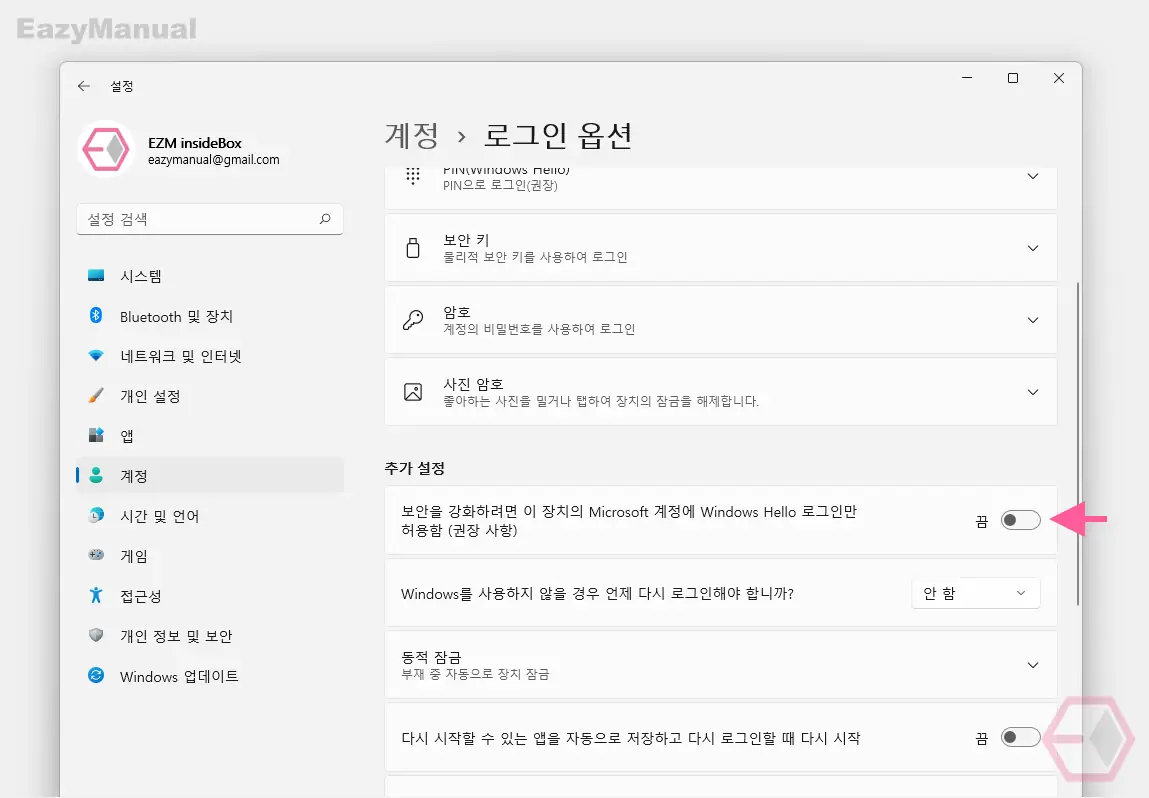This screenshot has height=798, width=1149.
Task: Open 게임 settings category
Action: (x=210, y=555)
